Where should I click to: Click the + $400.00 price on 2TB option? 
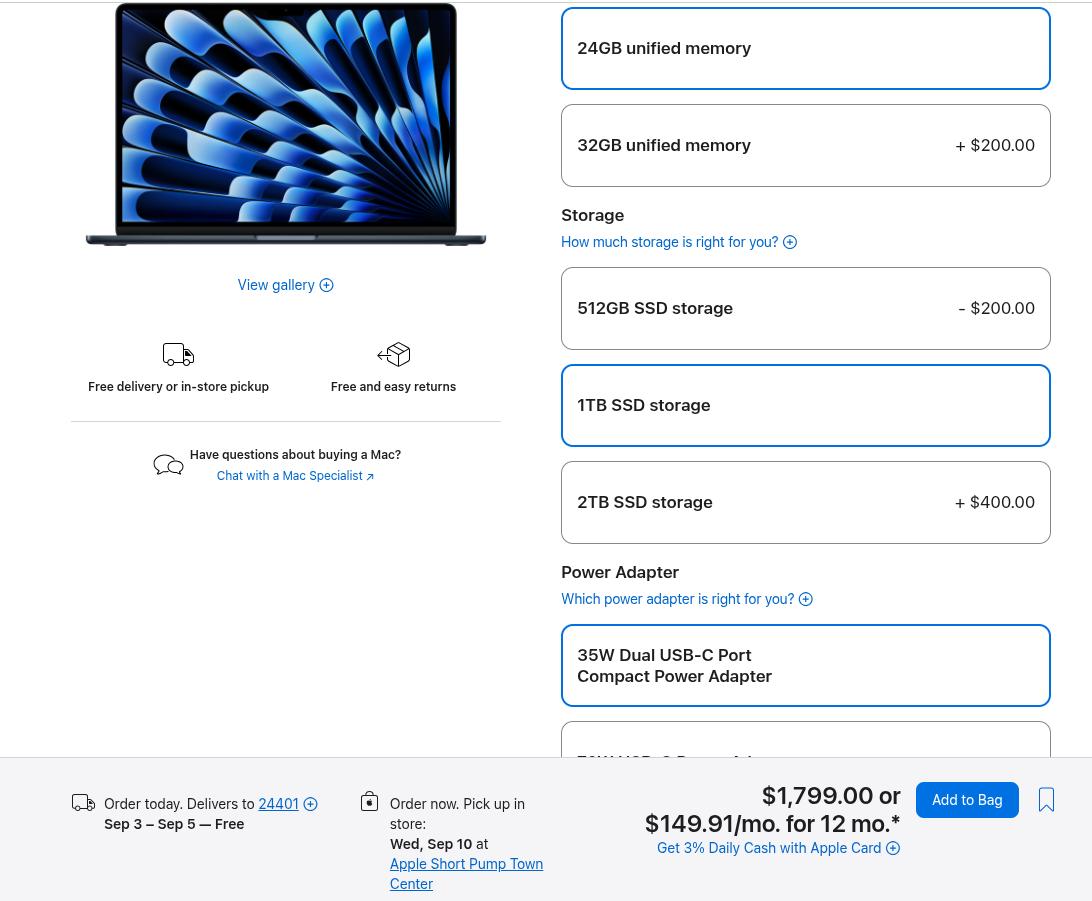pos(994,502)
